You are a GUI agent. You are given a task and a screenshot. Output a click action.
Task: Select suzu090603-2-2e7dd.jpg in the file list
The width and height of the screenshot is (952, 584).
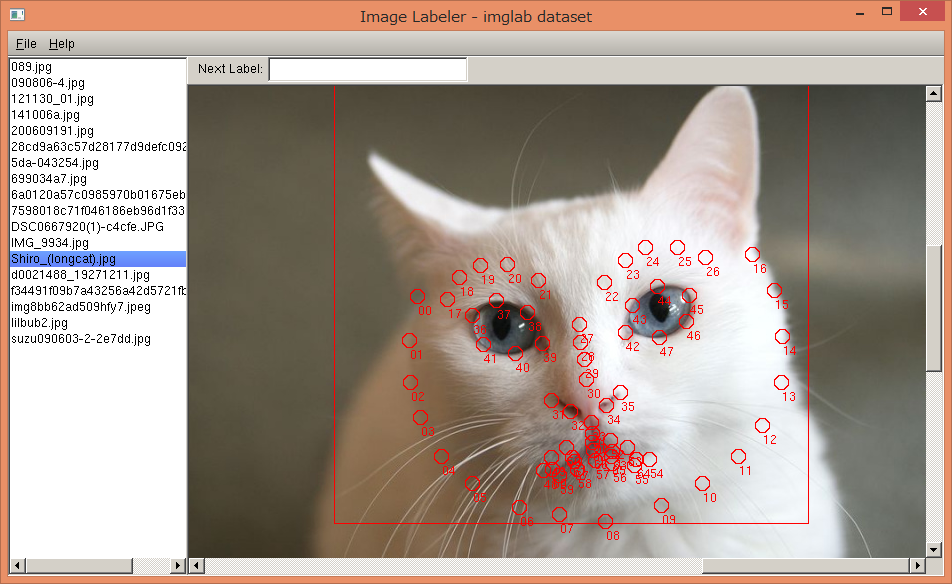(80, 339)
